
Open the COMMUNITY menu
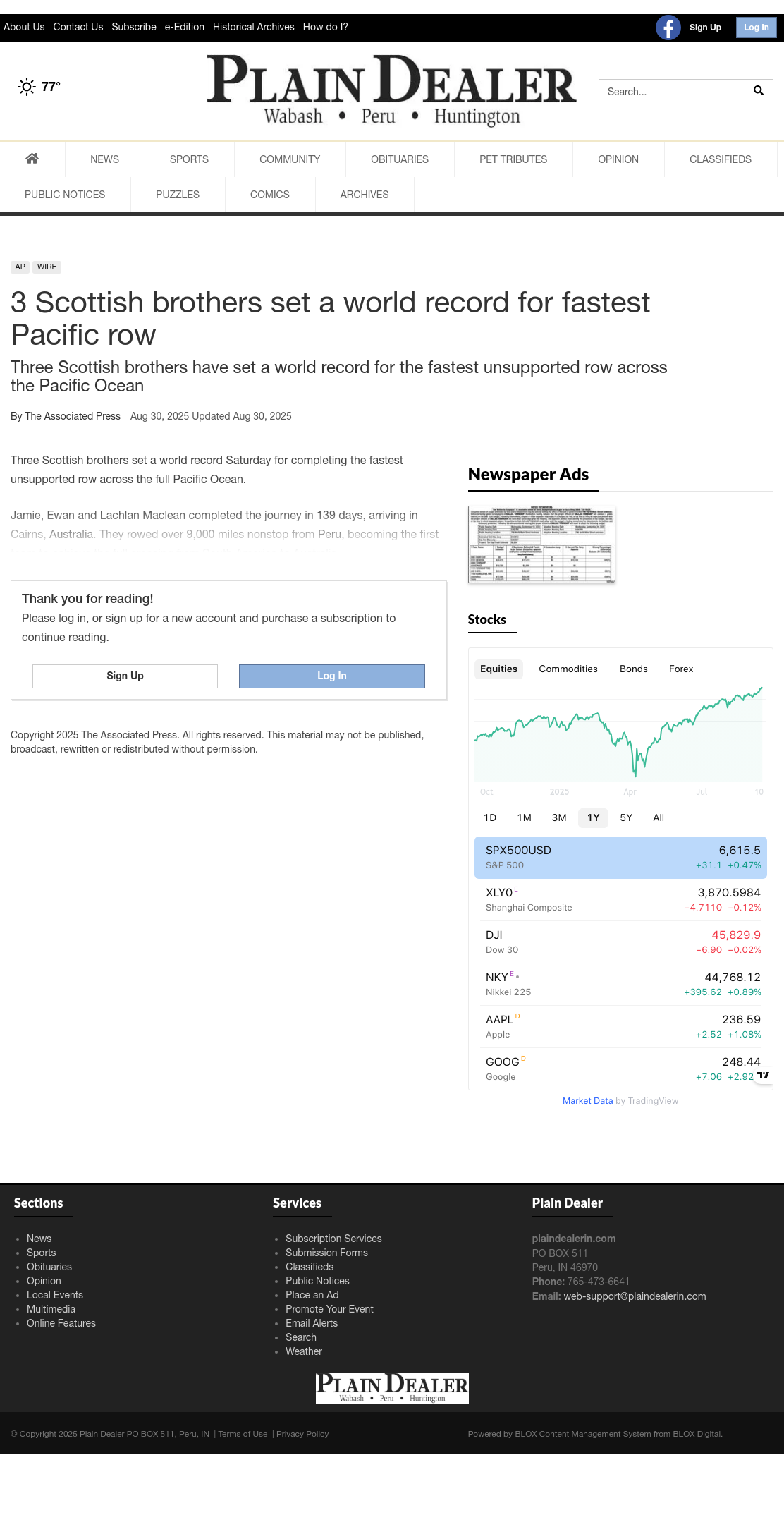pos(290,159)
